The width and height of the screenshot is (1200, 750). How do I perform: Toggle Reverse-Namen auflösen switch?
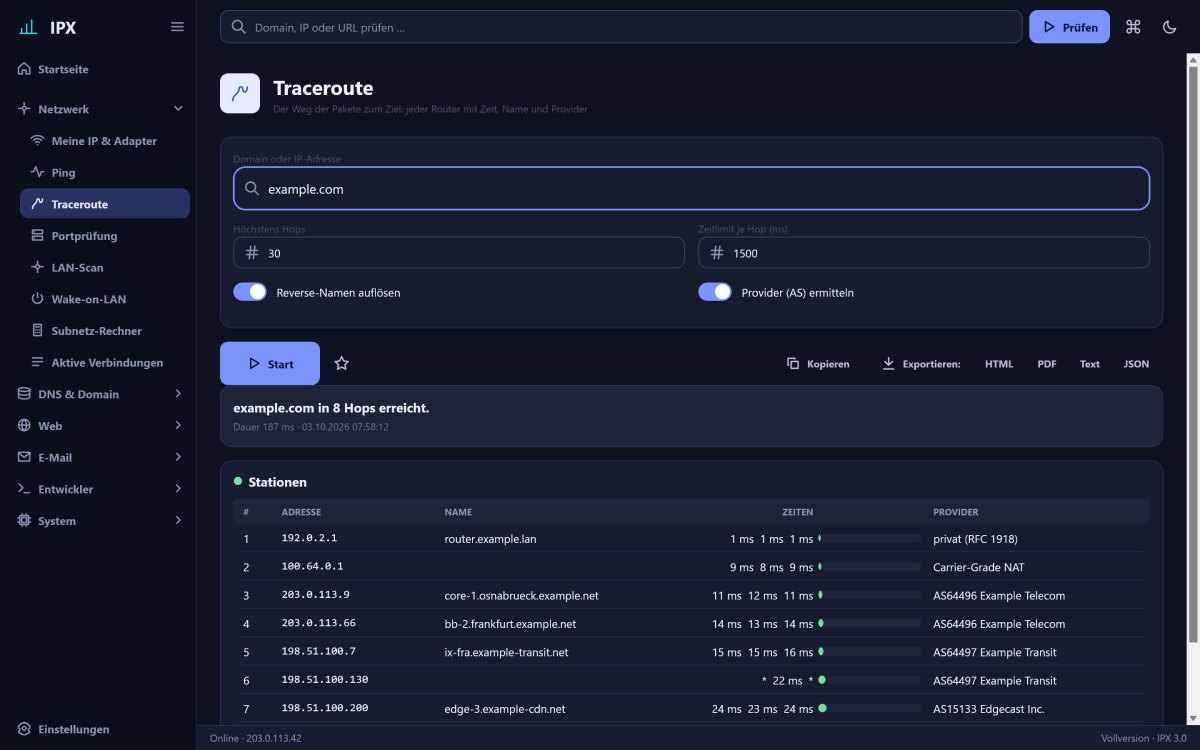point(250,292)
